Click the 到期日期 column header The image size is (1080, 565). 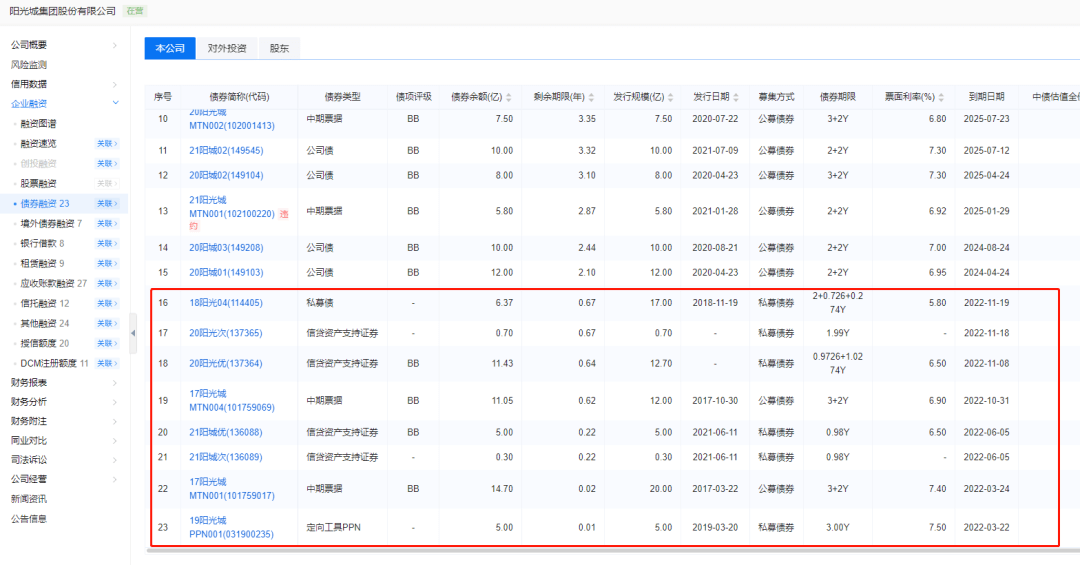tap(986, 97)
